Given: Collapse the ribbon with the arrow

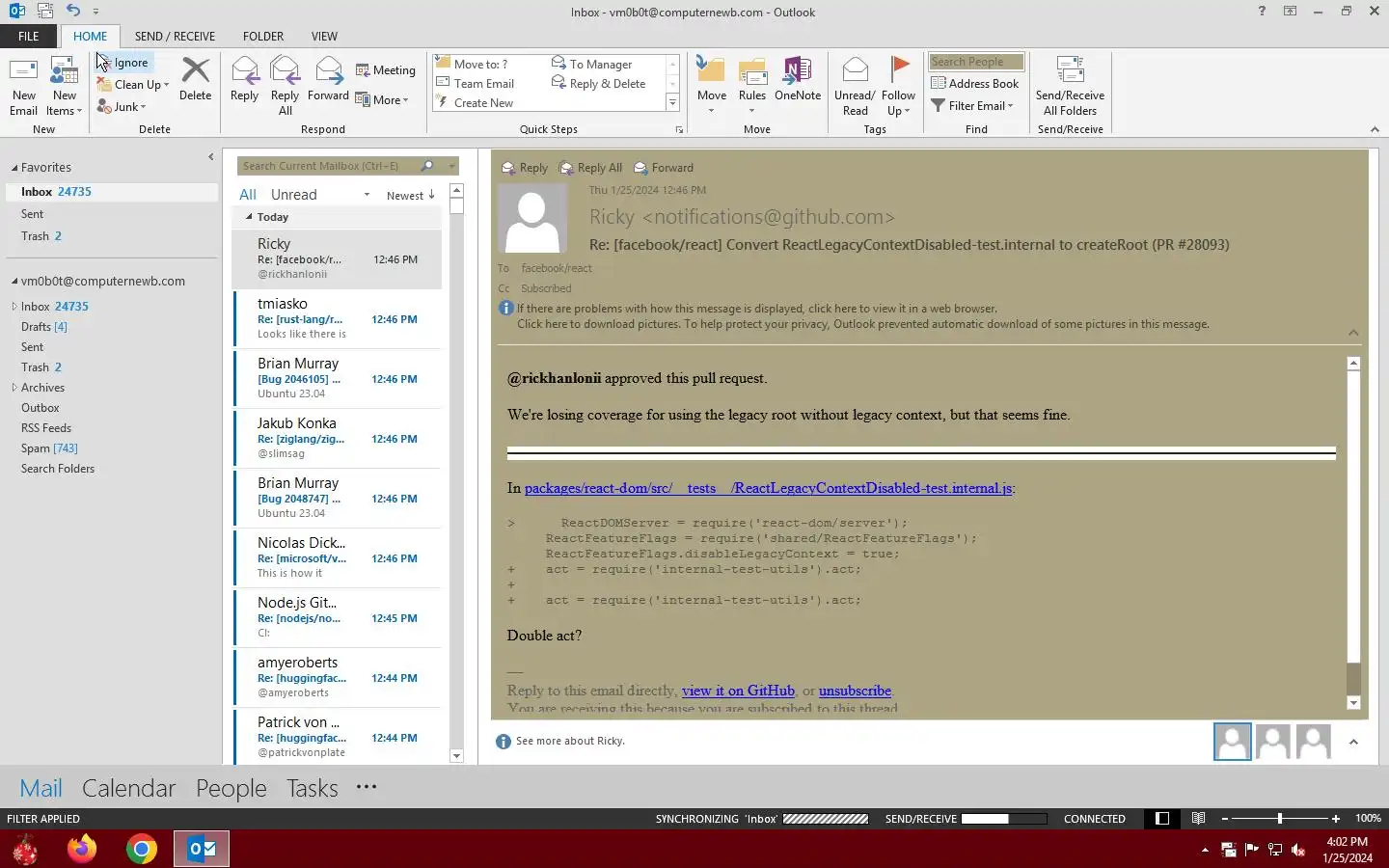Looking at the screenshot, I should coord(1375,129).
